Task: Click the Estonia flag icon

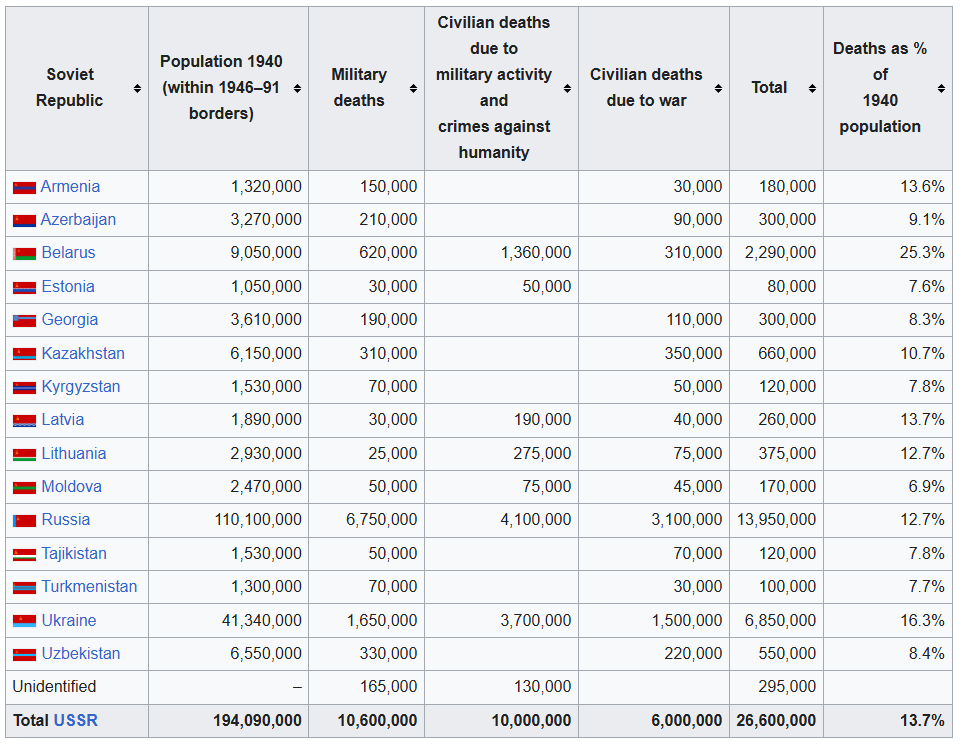Action: 24,288
